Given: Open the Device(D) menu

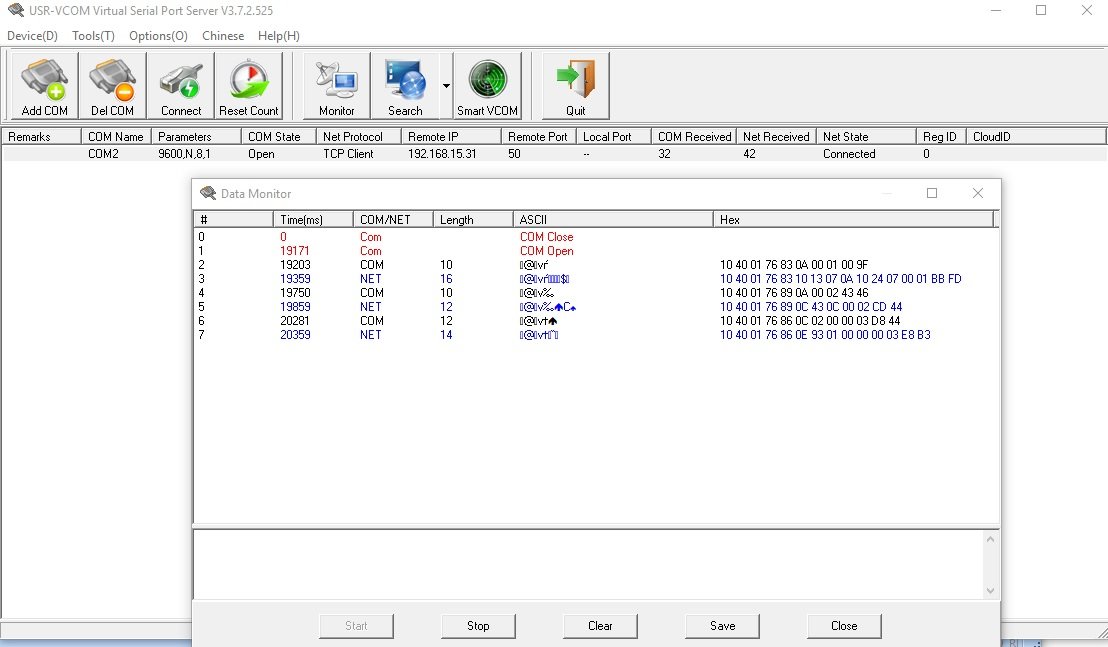Looking at the screenshot, I should coord(32,36).
